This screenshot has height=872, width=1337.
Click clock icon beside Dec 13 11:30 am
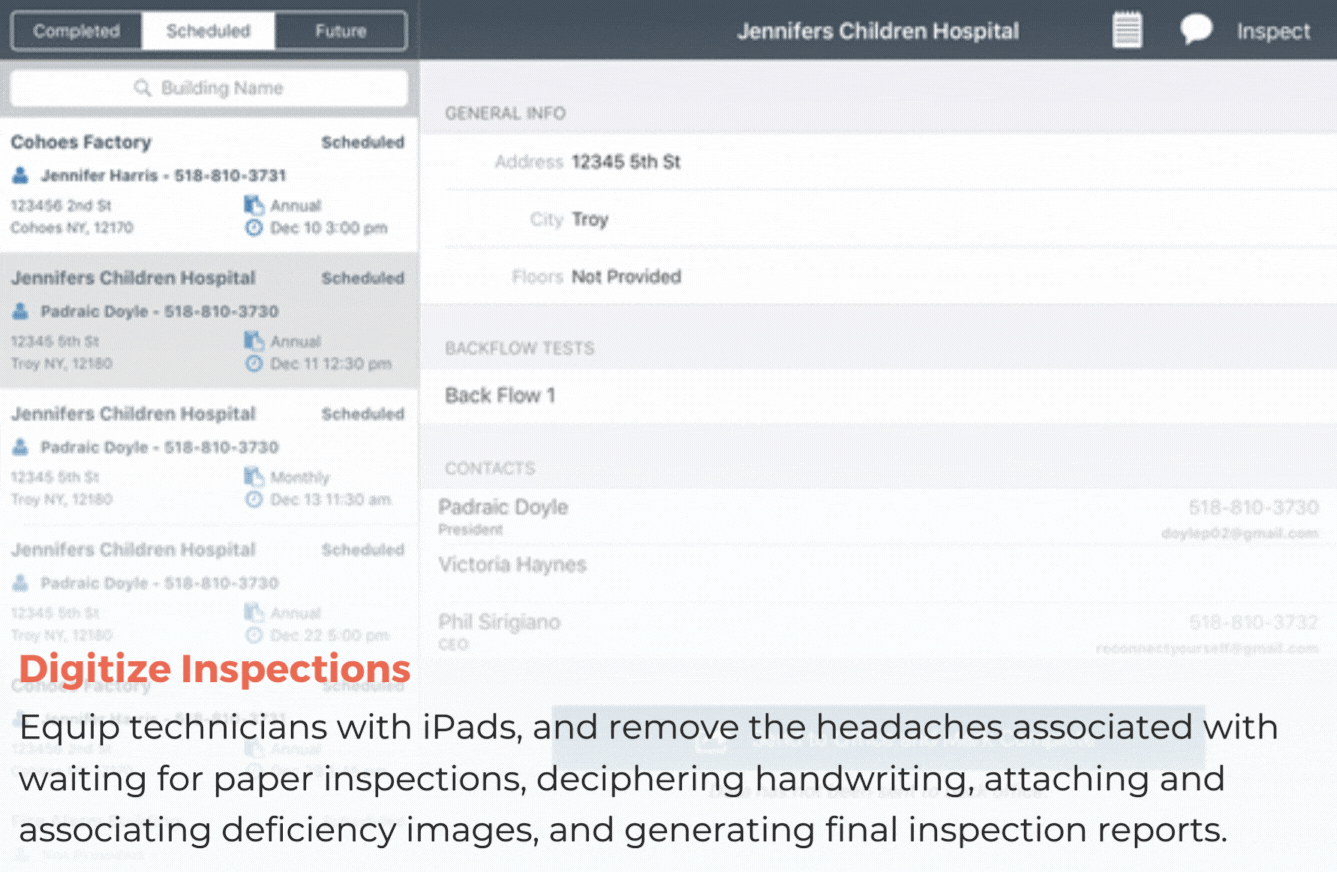[x=254, y=499]
